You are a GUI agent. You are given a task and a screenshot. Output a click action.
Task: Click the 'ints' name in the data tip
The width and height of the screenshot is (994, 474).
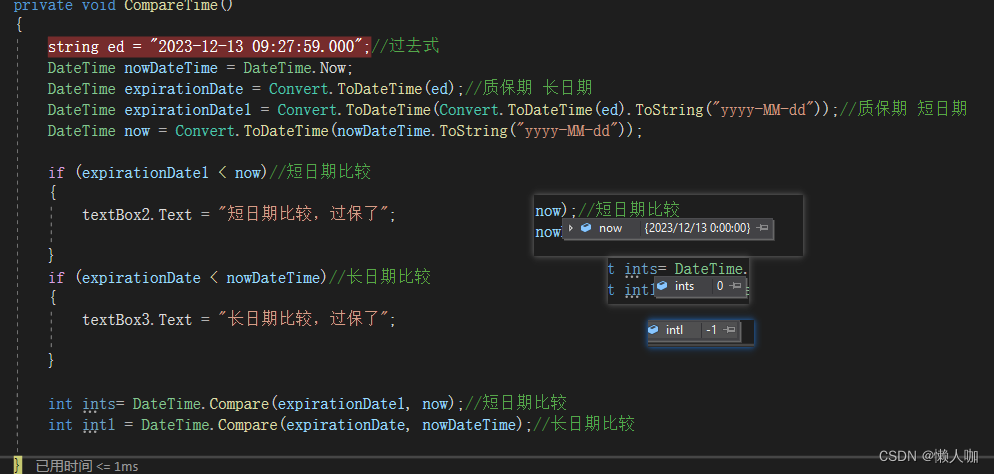685,286
